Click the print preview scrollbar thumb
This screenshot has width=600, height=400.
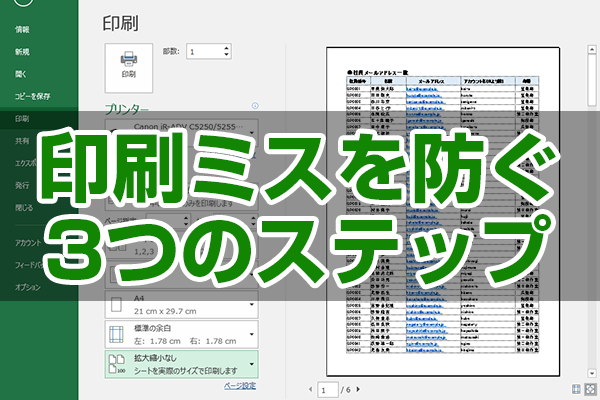[592, 80]
